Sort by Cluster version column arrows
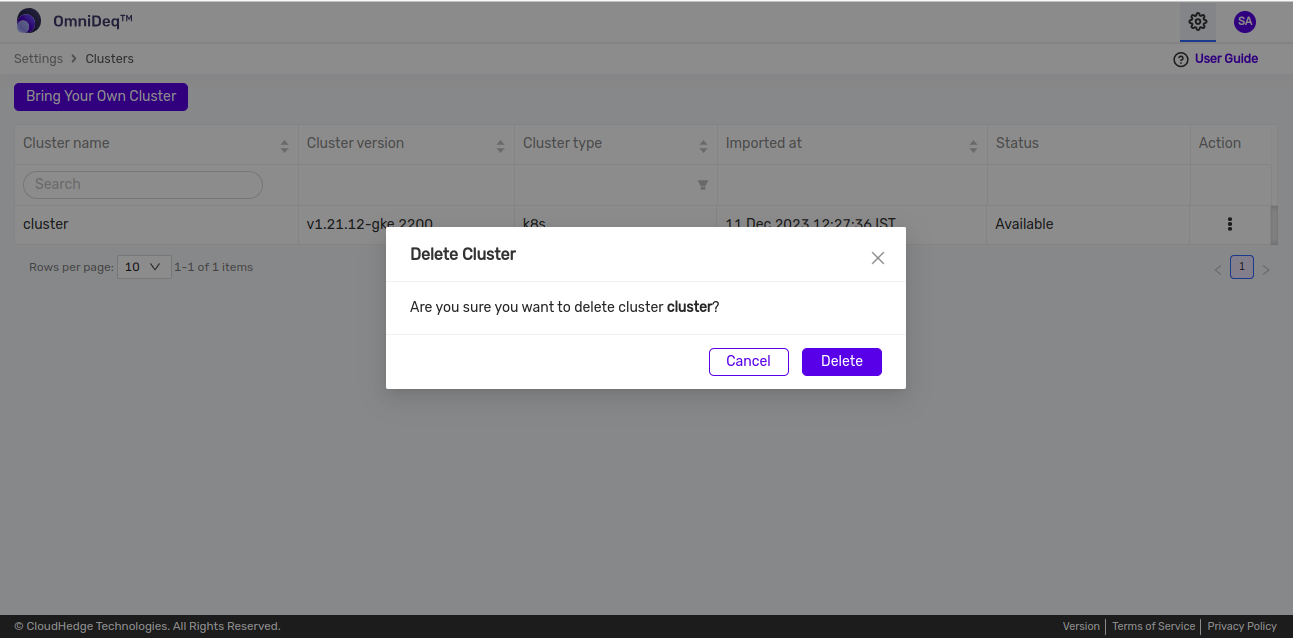This screenshot has height=638, width=1293. point(500,147)
